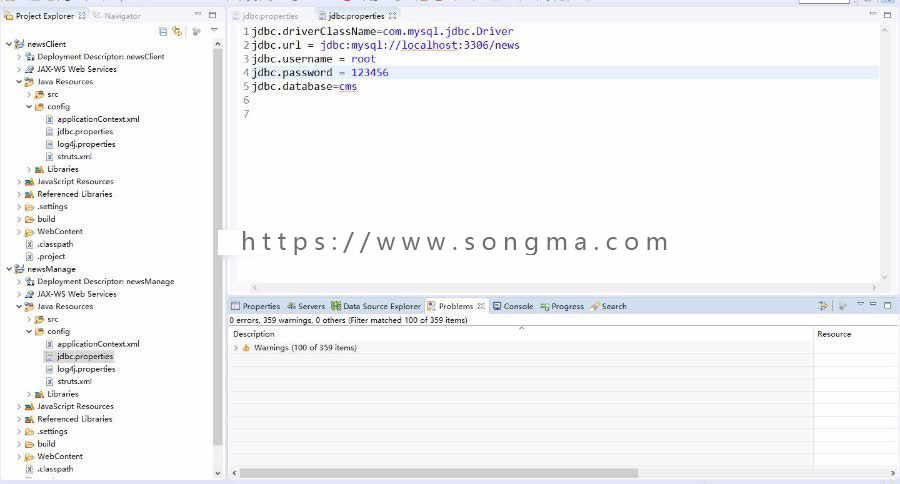Click the Progress tab icon
The image size is (900, 484).
[x=545, y=307]
